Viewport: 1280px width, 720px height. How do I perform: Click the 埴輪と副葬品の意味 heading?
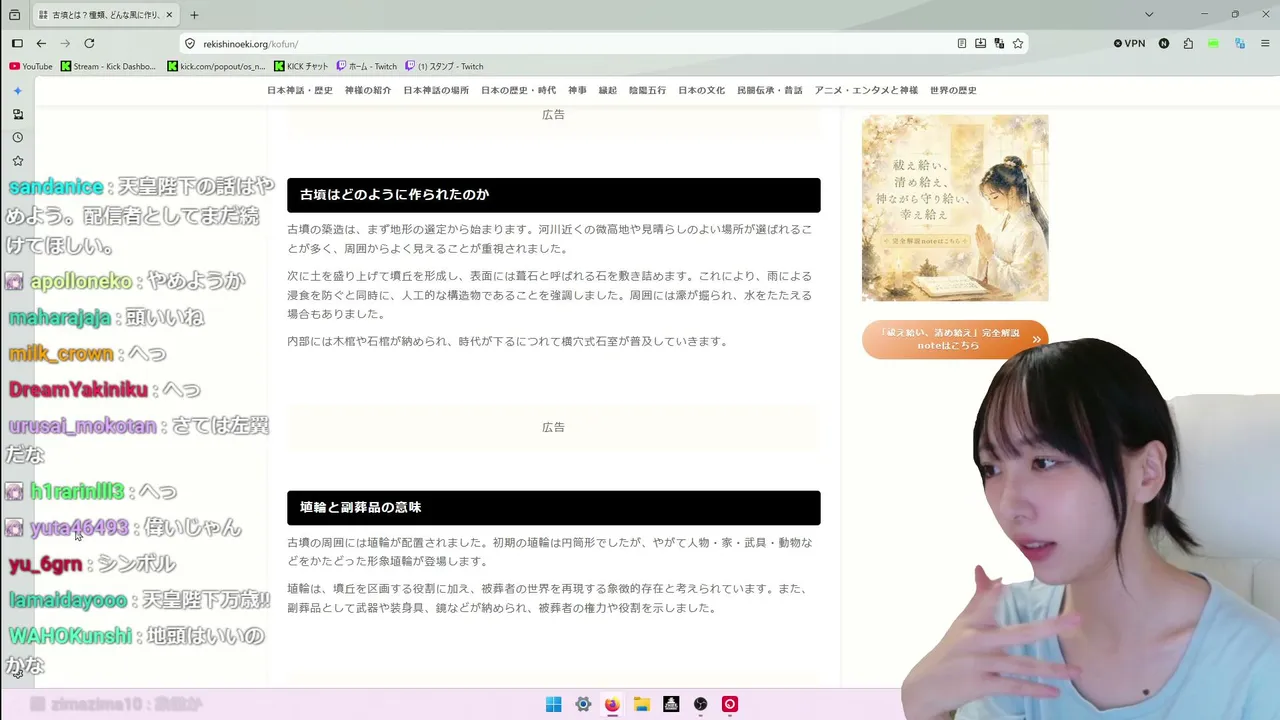coord(553,508)
